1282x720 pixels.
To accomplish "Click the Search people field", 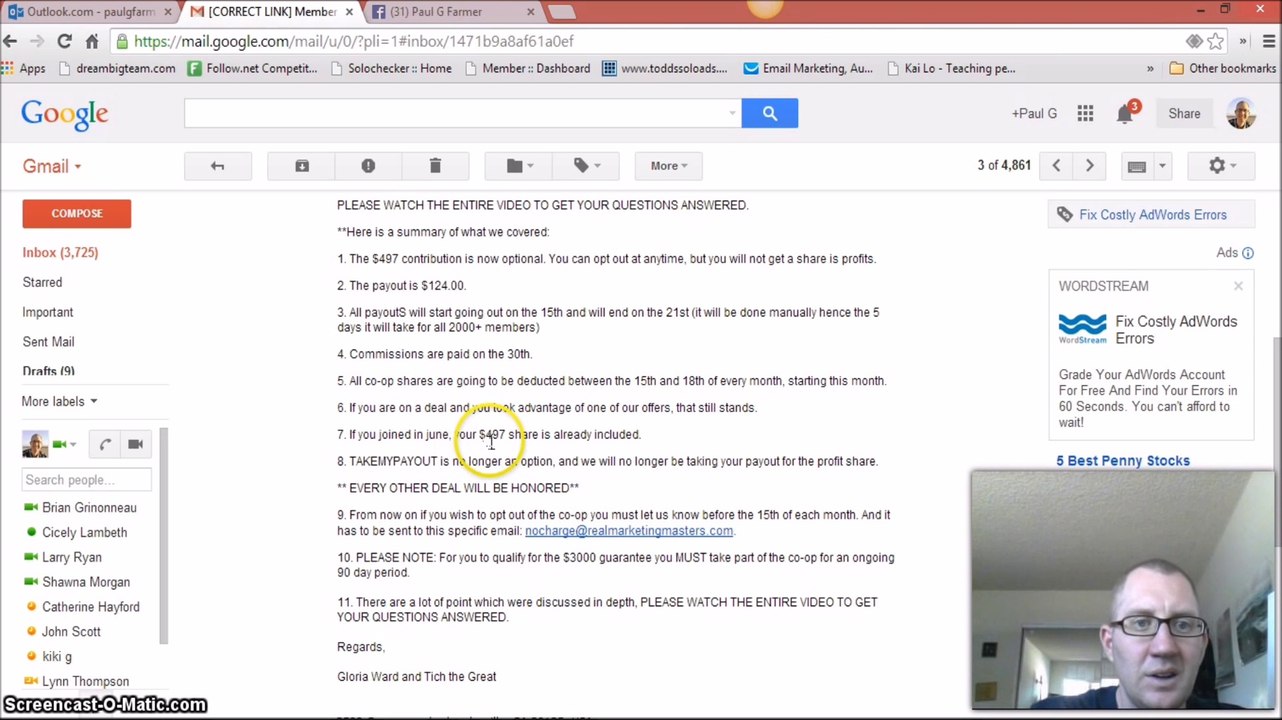I will (85, 480).
